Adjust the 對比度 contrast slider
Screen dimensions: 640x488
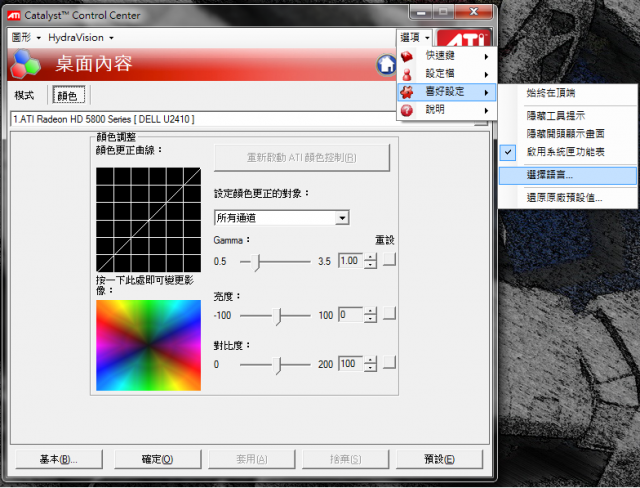coord(278,364)
